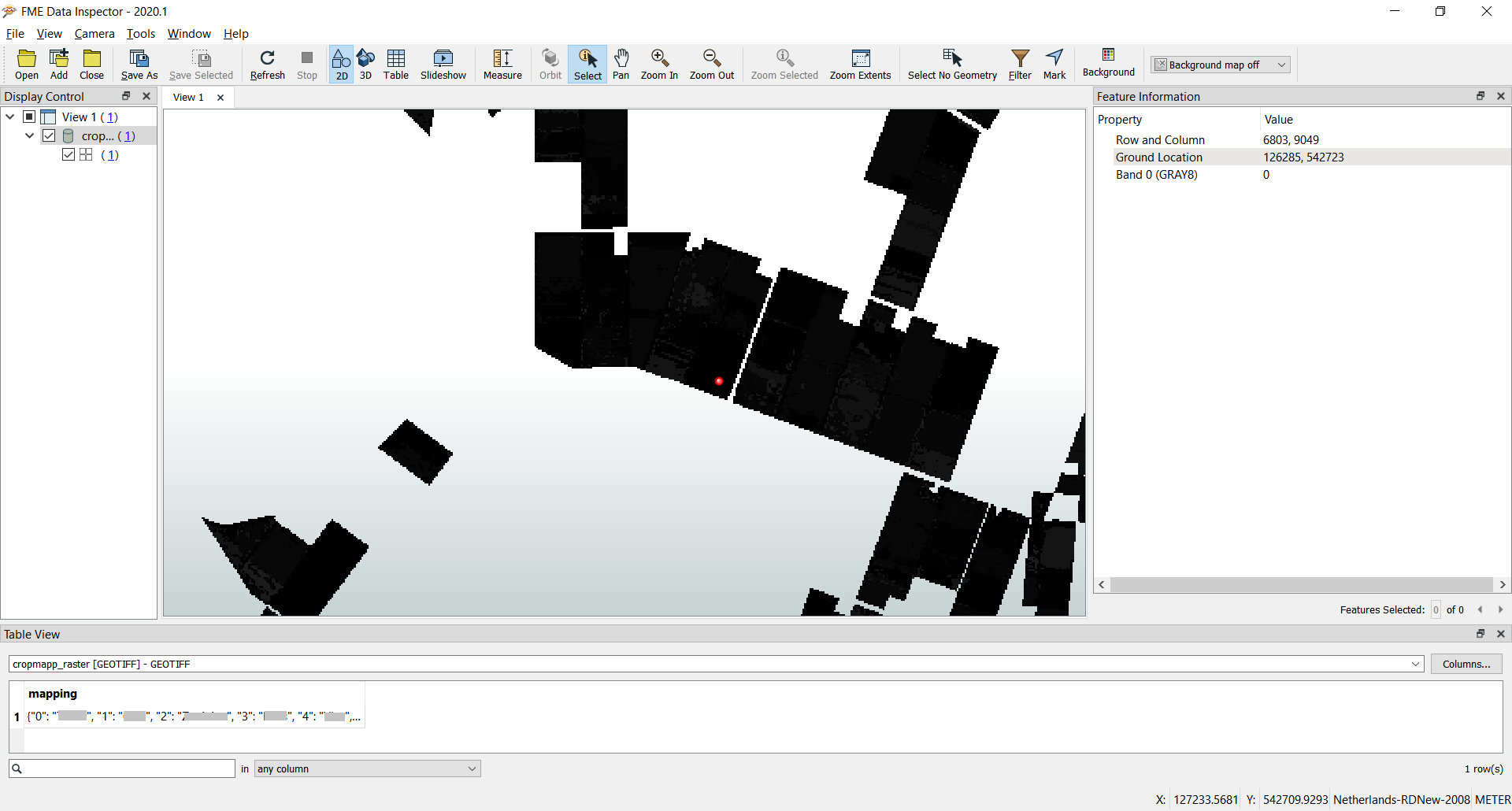Image resolution: width=1512 pixels, height=811 pixels.
Task: Toggle the View 1 visibility checkbox
Action: point(29,117)
